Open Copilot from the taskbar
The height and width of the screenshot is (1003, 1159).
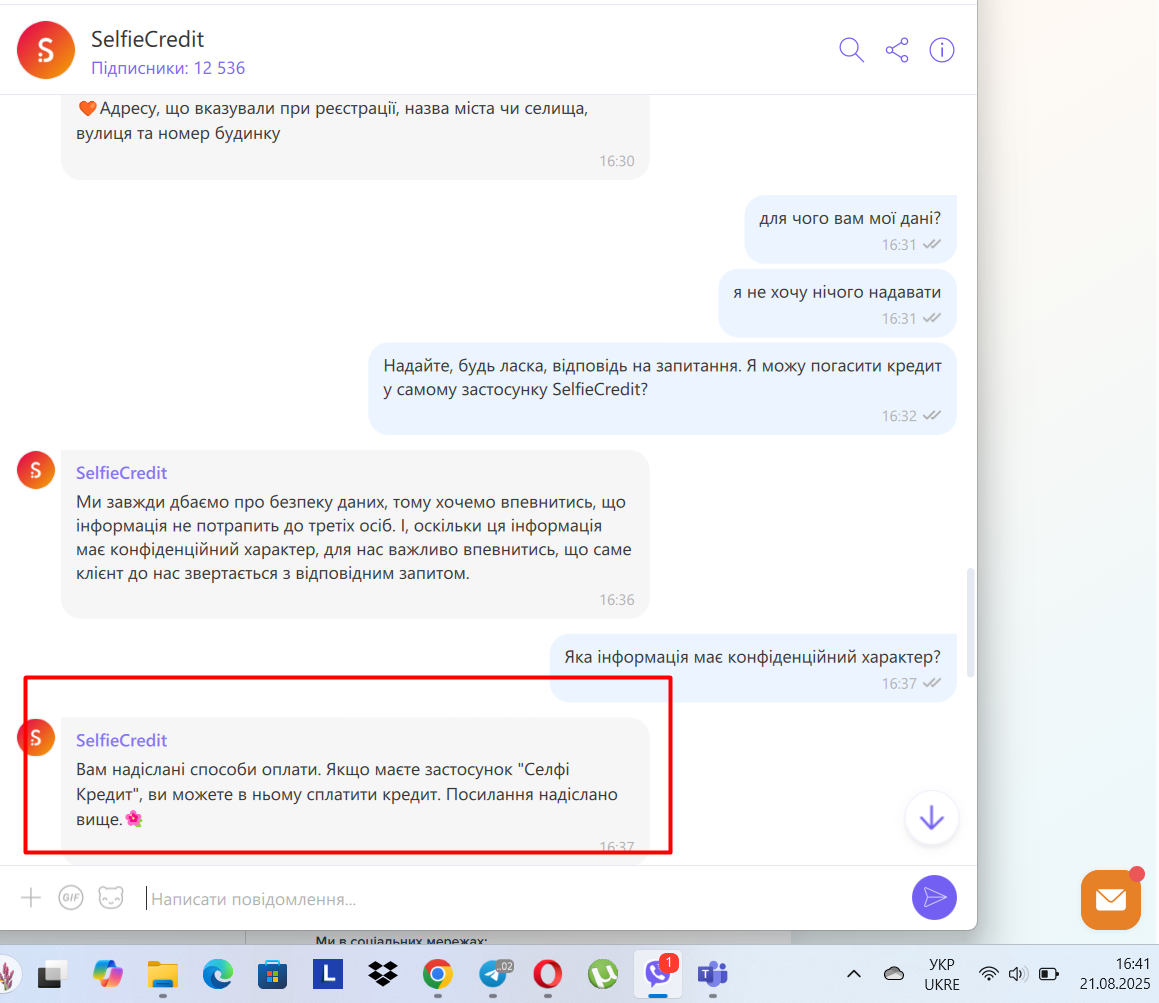pos(108,973)
